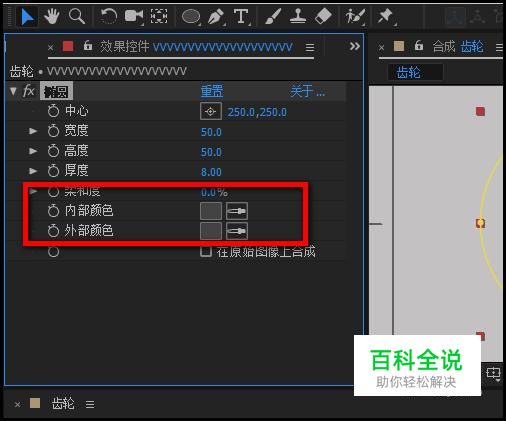Select the Ellipse shape tool

point(191,16)
